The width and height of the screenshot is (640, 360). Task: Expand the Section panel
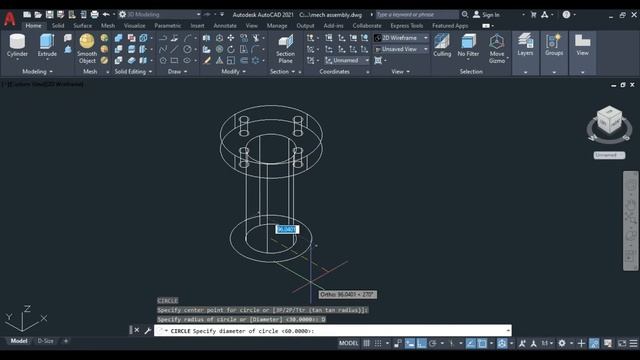coord(282,71)
